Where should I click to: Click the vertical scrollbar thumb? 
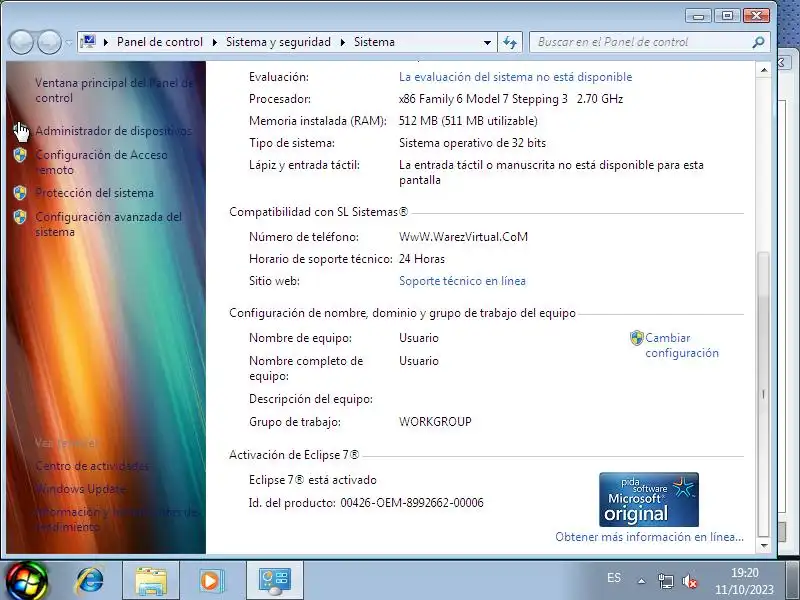764,394
